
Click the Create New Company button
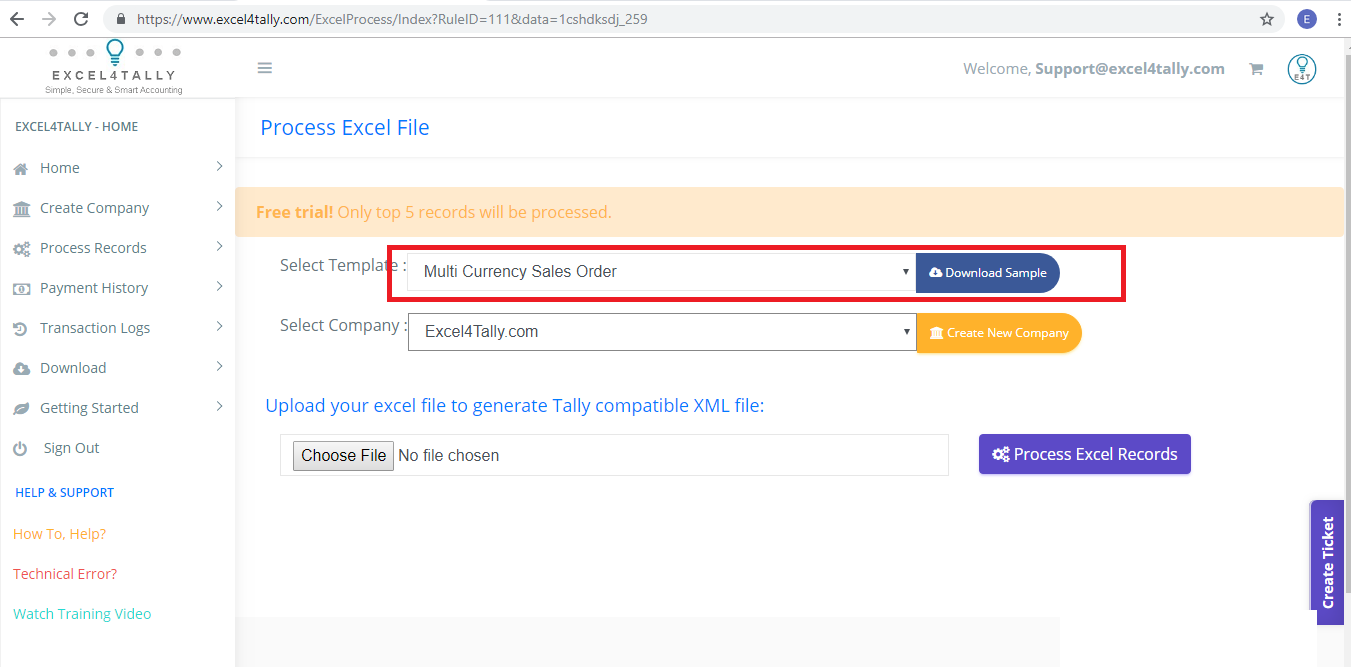(x=999, y=333)
